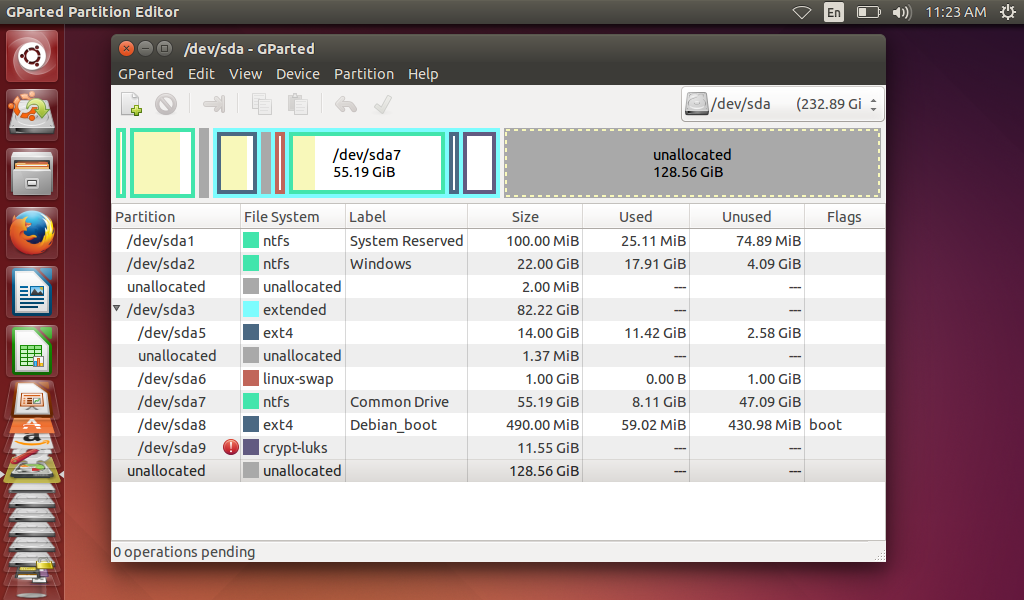Open the View menu
Screen dimensions: 1024x600
pos(246,74)
